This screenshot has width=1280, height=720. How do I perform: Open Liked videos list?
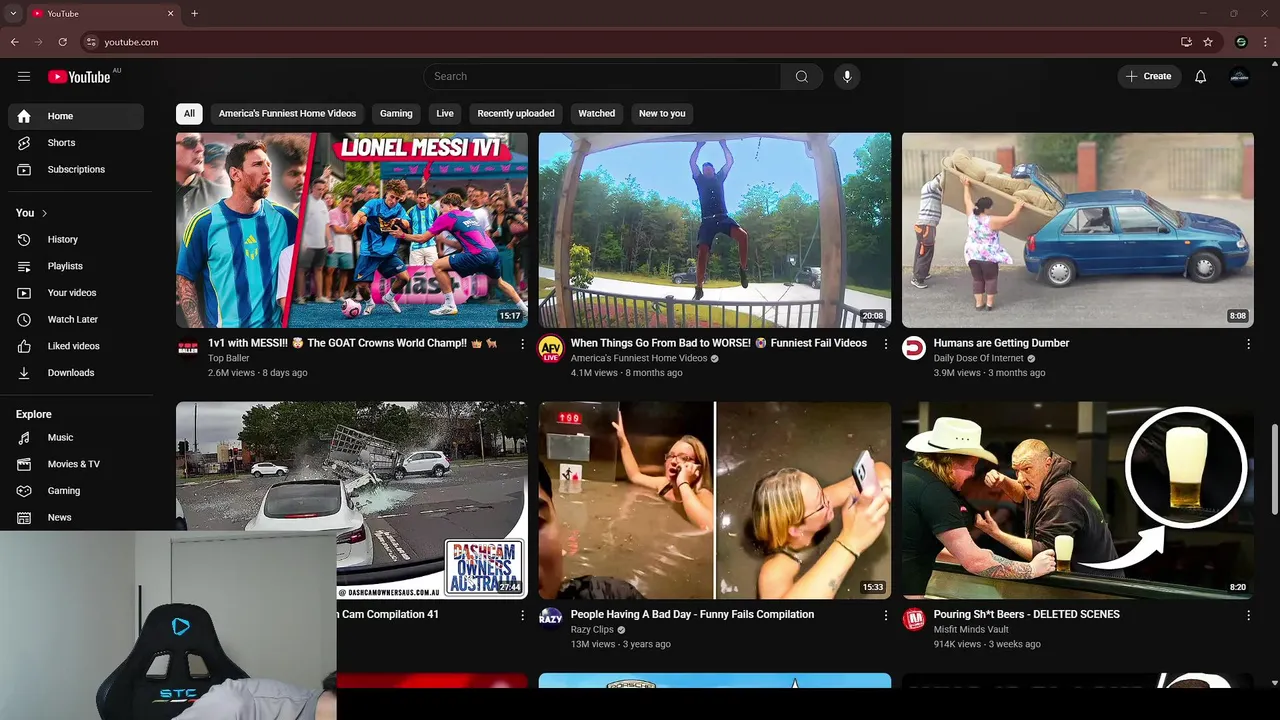coord(76,346)
